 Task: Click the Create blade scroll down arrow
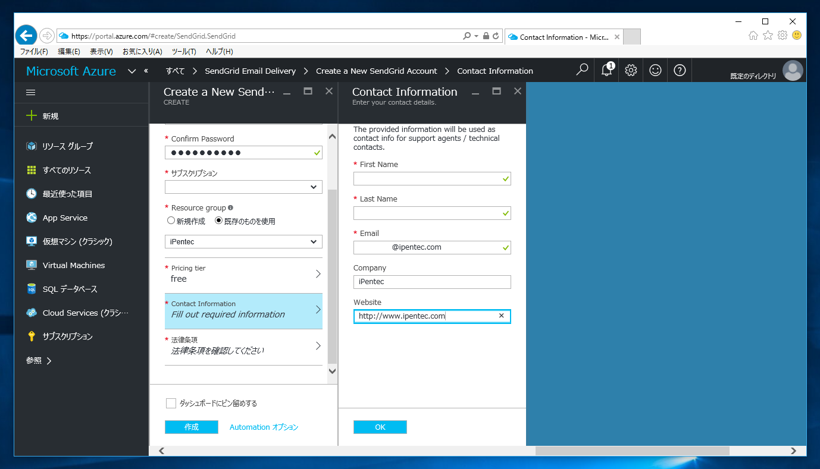coord(332,371)
